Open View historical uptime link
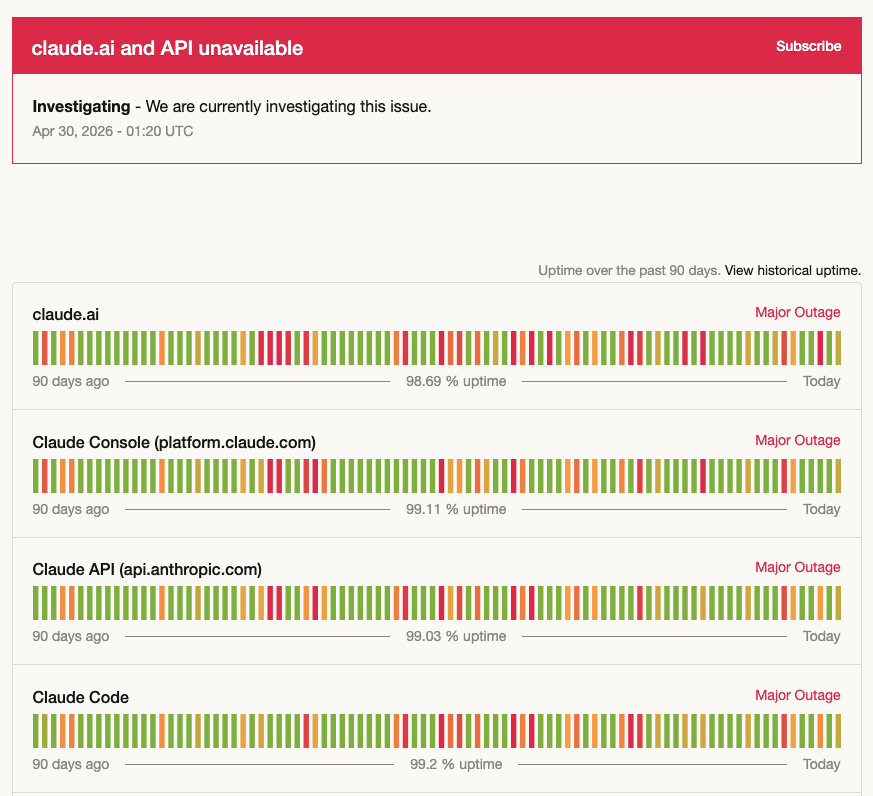 coord(793,271)
